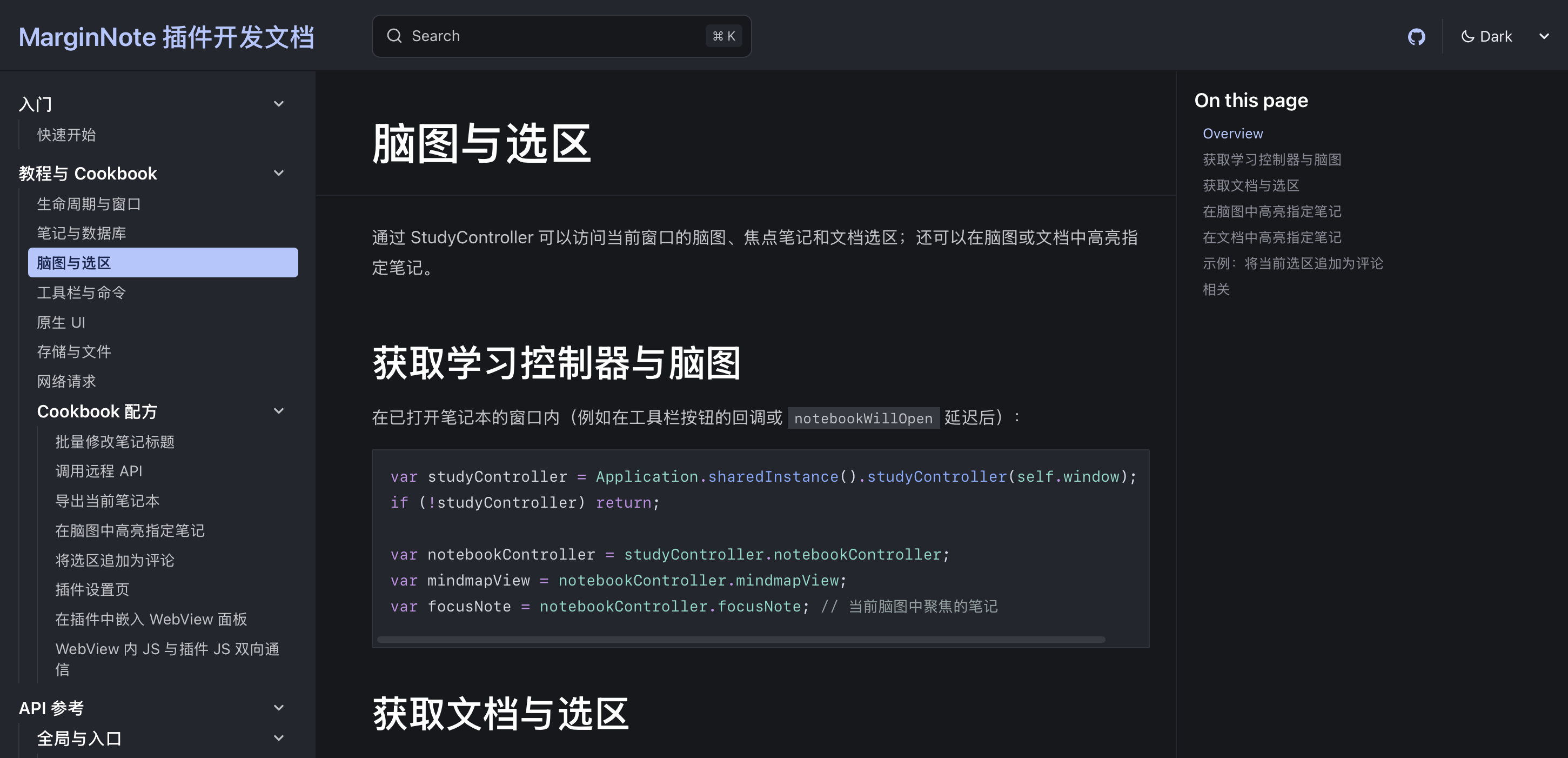This screenshot has width=1568, height=758.
Task: Jump to 获取文档与选区 in outline
Action: 1250,185
